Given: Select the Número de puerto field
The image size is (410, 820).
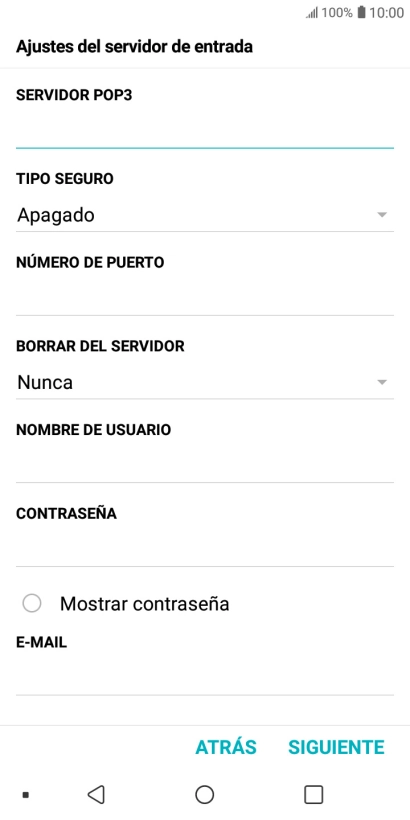Looking at the screenshot, I should (204, 299).
